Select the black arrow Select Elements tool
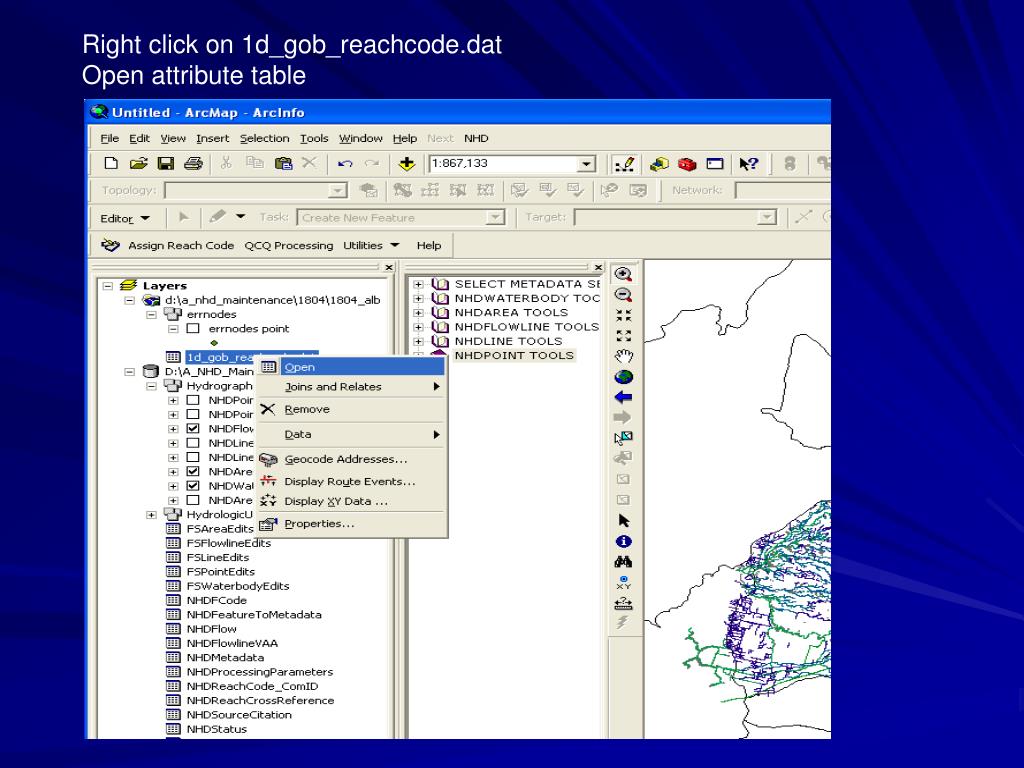The height and width of the screenshot is (768, 1024). click(624, 520)
